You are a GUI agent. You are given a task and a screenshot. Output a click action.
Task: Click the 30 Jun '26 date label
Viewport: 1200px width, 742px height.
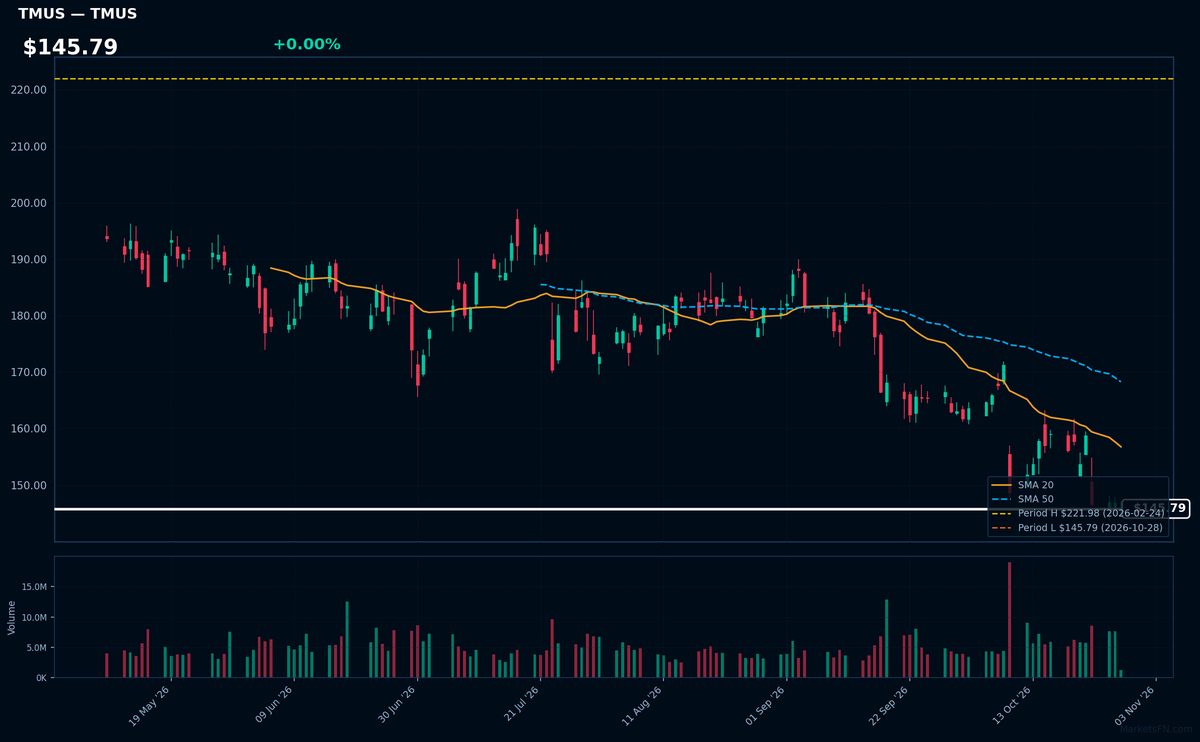tap(396, 707)
